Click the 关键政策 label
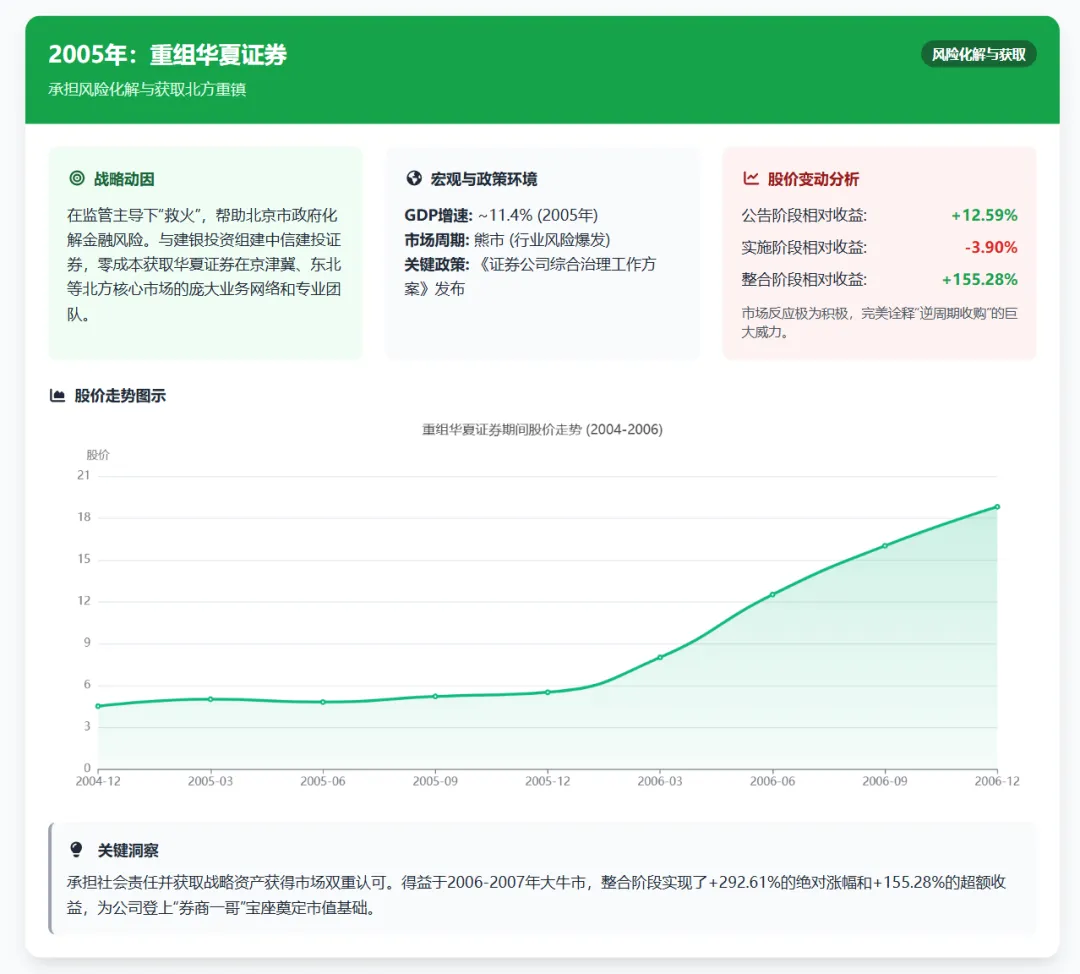Screen dimensions: 1080x974 437,265
